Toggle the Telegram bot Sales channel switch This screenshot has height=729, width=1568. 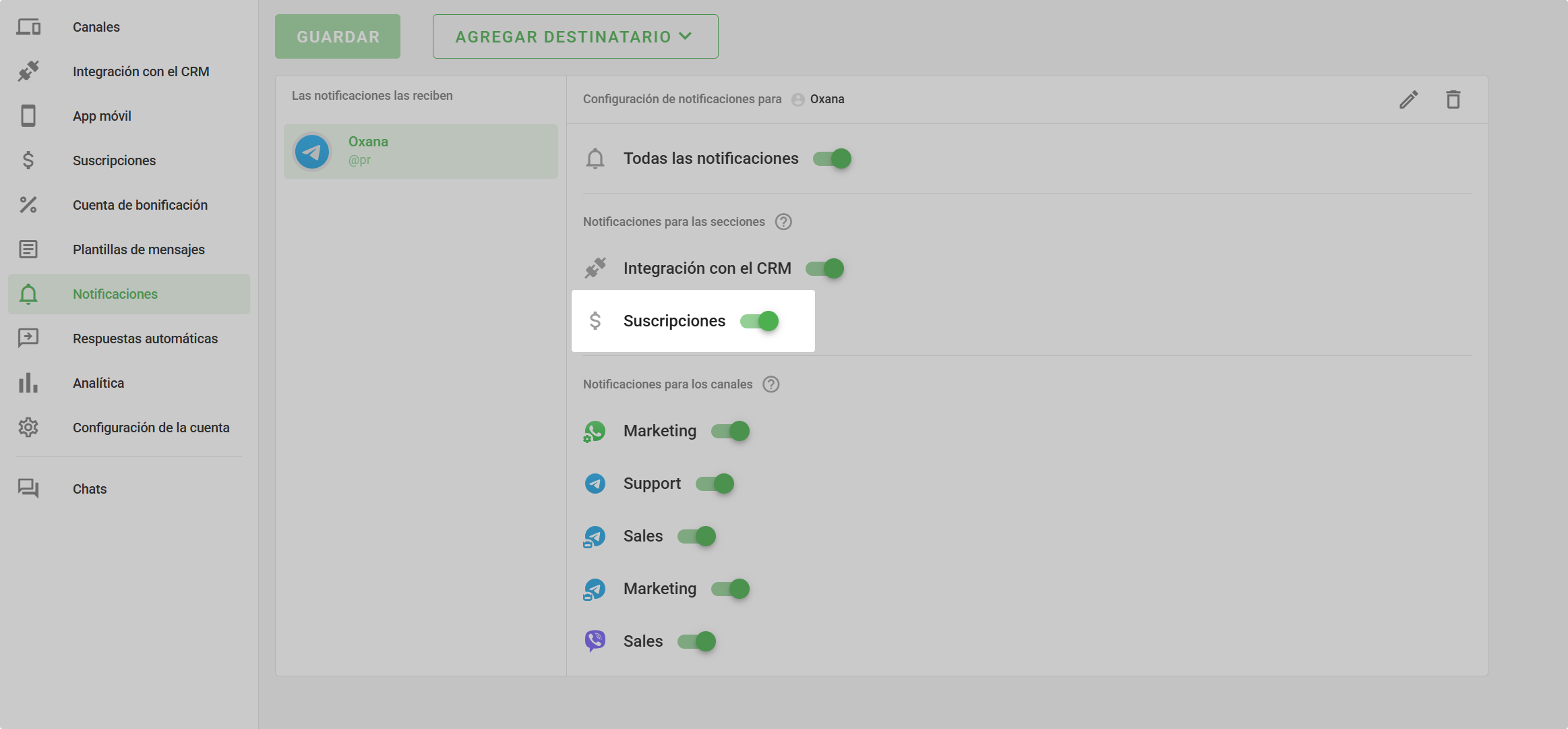(697, 536)
